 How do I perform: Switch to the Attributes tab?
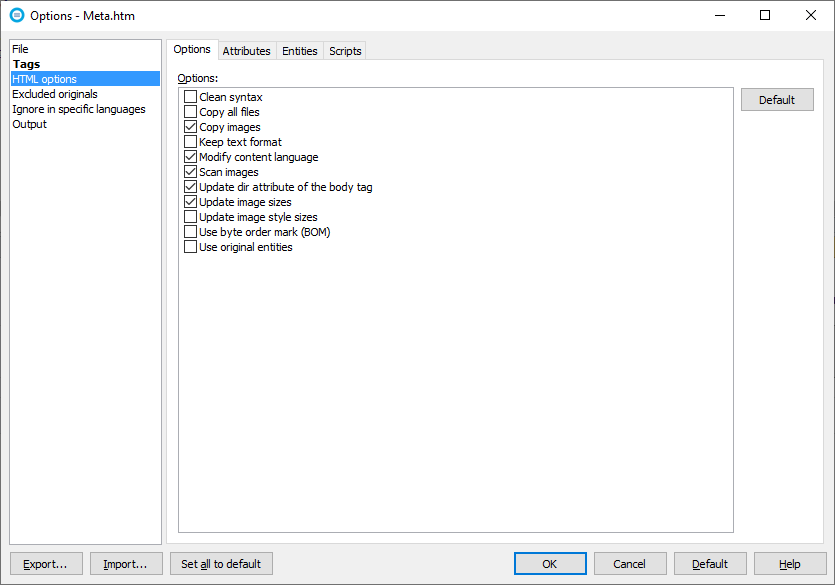pyautogui.click(x=247, y=51)
